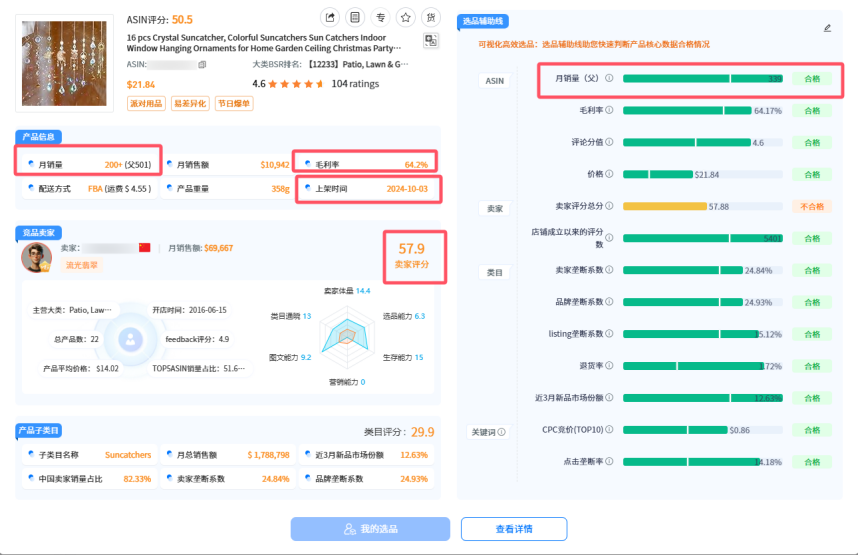
Task: Click the 选品辅助线 panel header tag
Action: 483,21
